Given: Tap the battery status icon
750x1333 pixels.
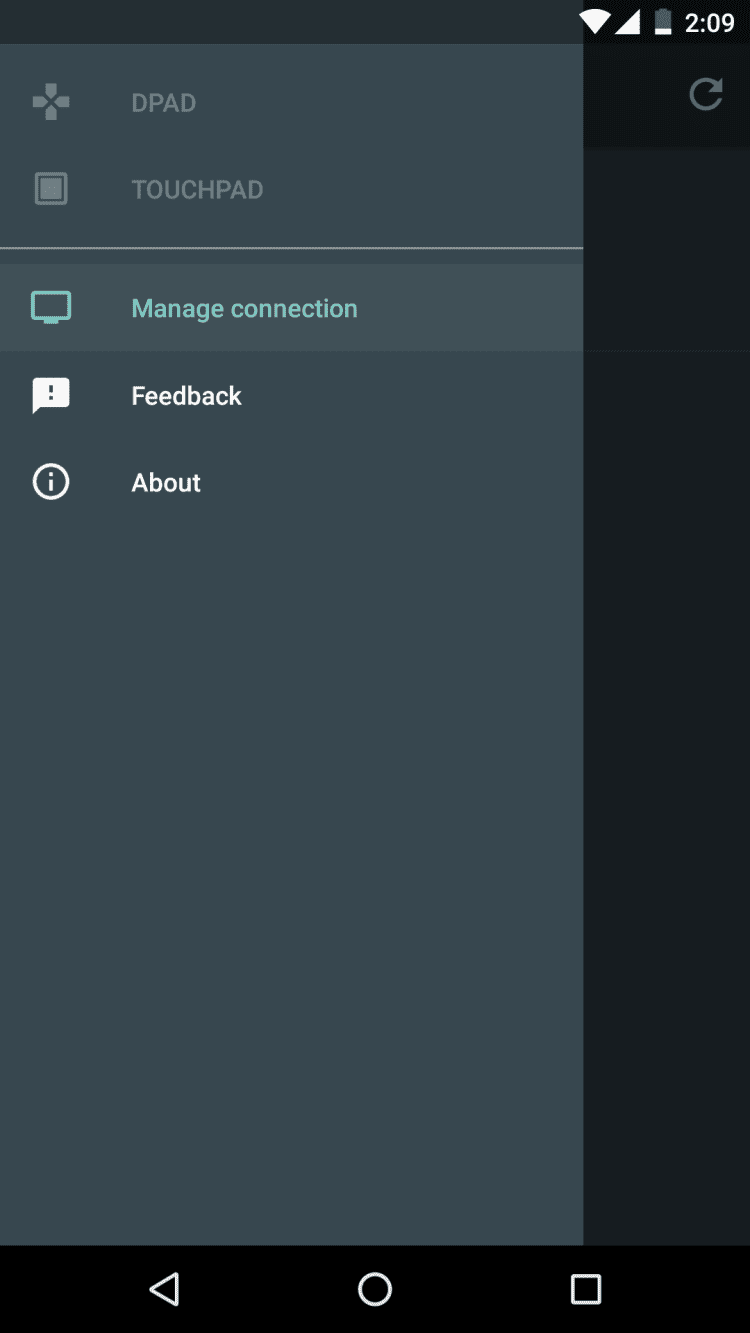Looking at the screenshot, I should 662,22.
